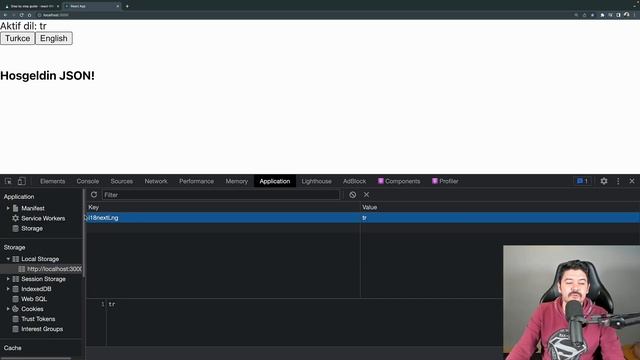Open the Network tab in DevTools
The height and width of the screenshot is (360, 640).
click(156, 181)
